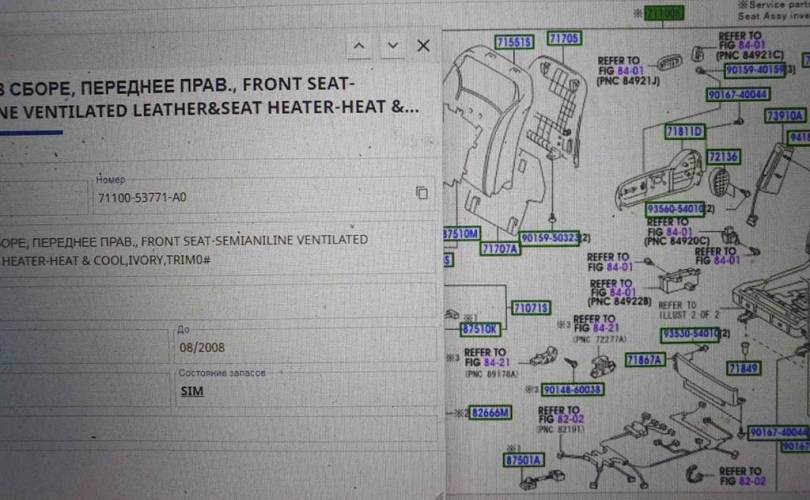This screenshot has width=810, height=500.
Task: Select part label 71071S
Action: click(531, 308)
